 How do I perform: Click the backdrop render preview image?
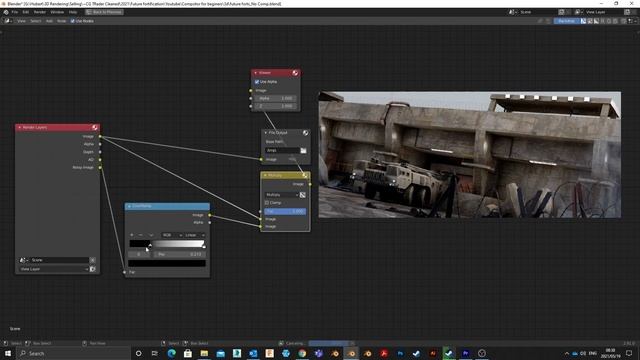click(470, 155)
